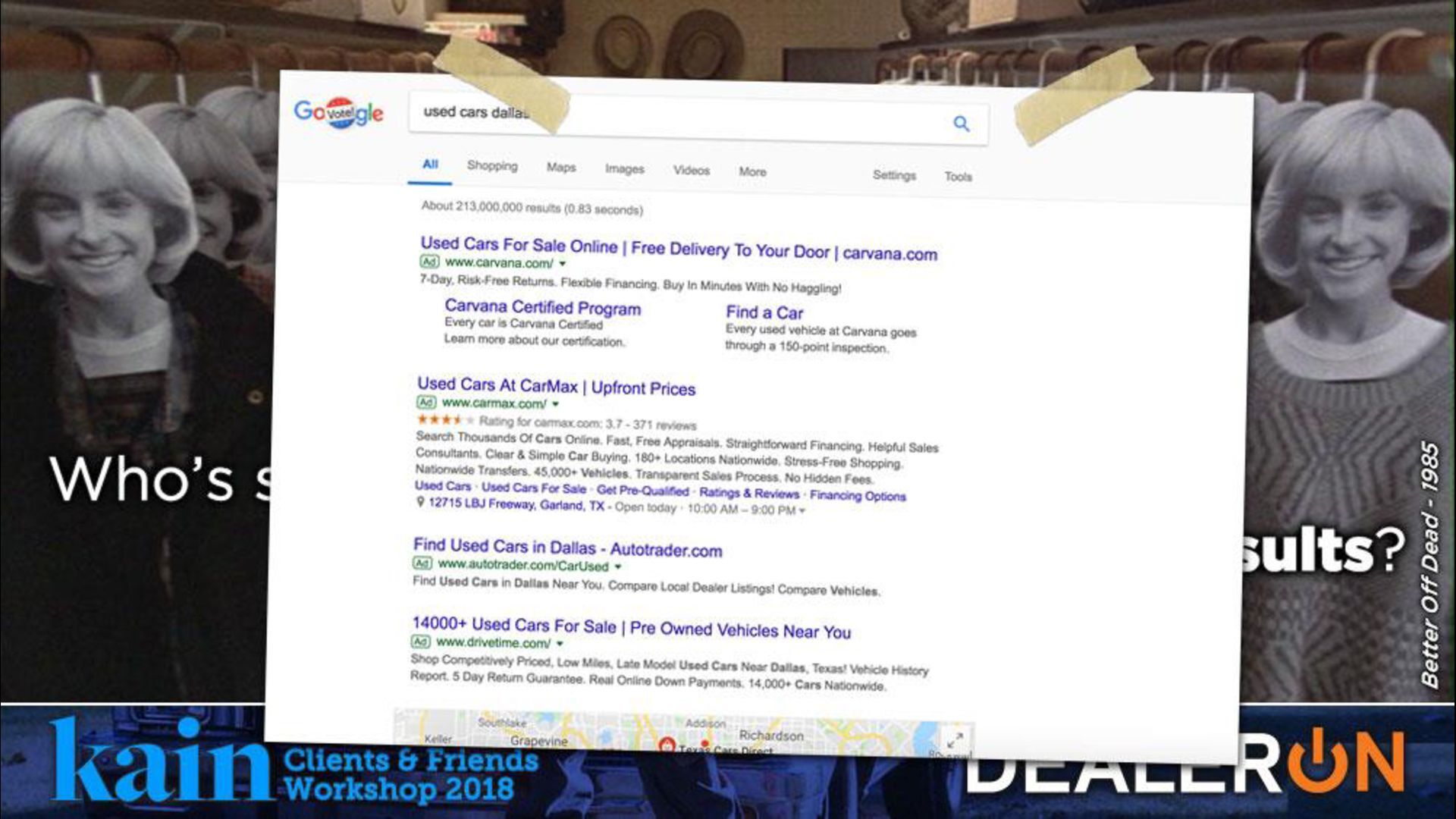The image size is (1456, 819).
Task: Click the blue search magnifier icon
Action: 961,124
